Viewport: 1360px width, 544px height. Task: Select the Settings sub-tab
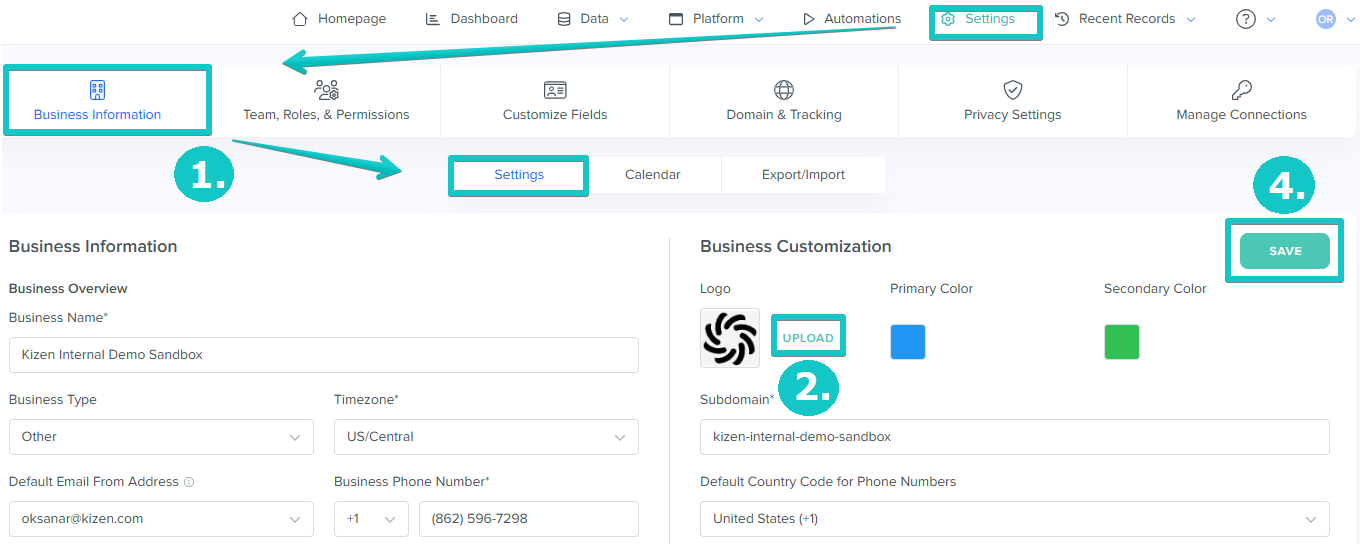pos(519,175)
